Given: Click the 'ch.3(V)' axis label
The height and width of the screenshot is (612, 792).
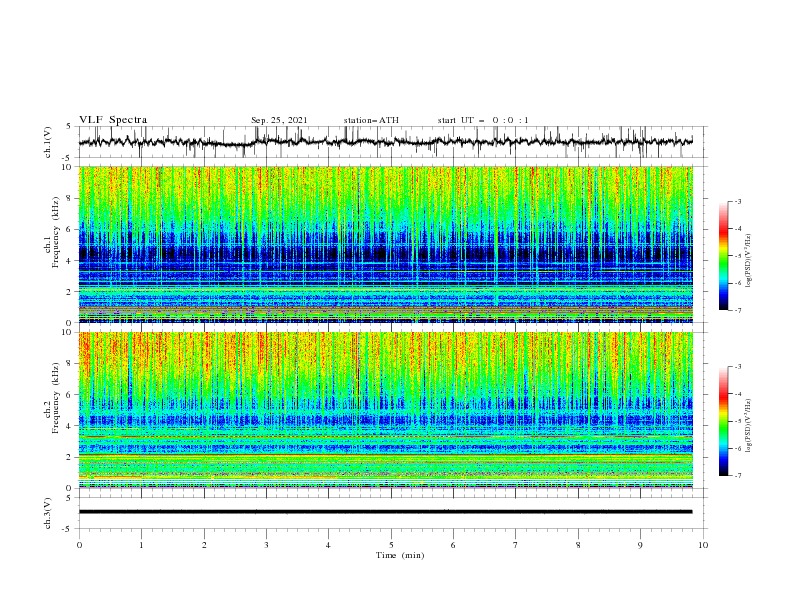Looking at the screenshot, I should tap(48, 513).
